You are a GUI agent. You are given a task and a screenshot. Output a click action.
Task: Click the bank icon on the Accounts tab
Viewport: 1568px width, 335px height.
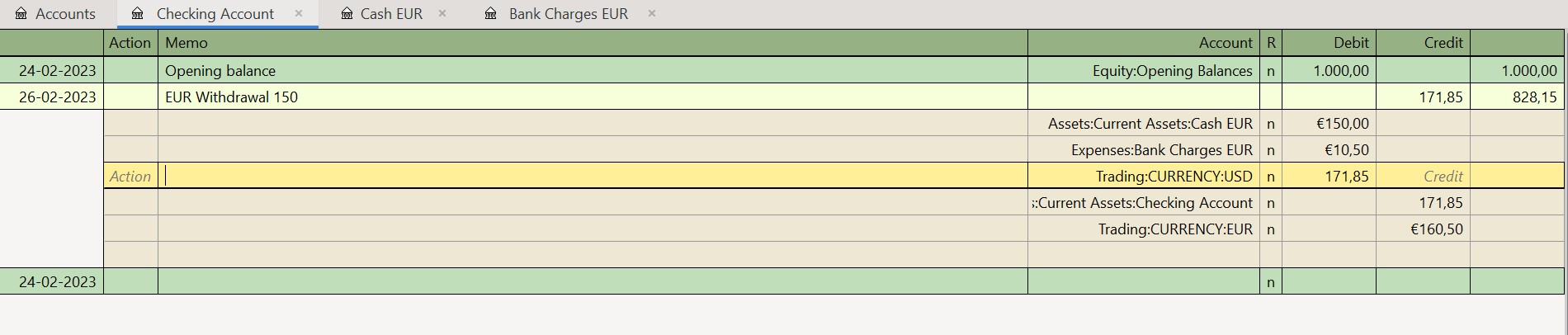click(21, 14)
